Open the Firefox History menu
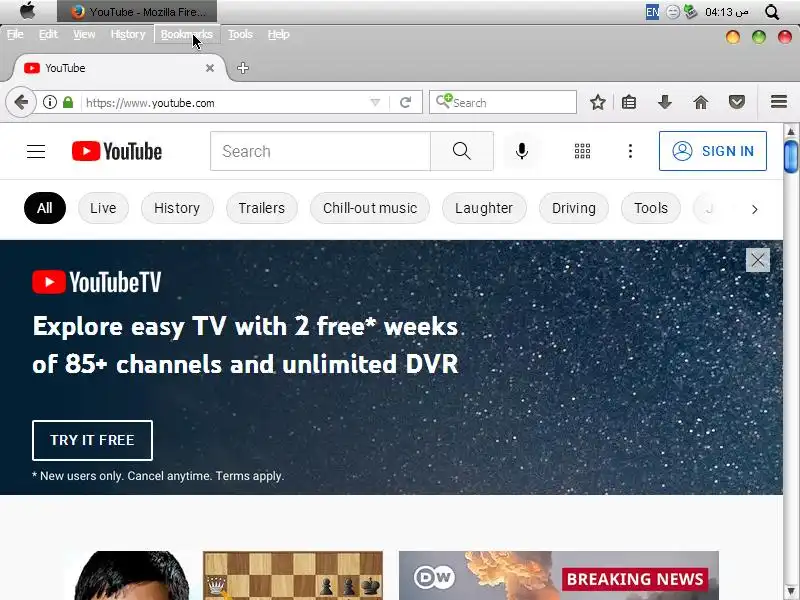800x600 pixels. [x=128, y=34]
